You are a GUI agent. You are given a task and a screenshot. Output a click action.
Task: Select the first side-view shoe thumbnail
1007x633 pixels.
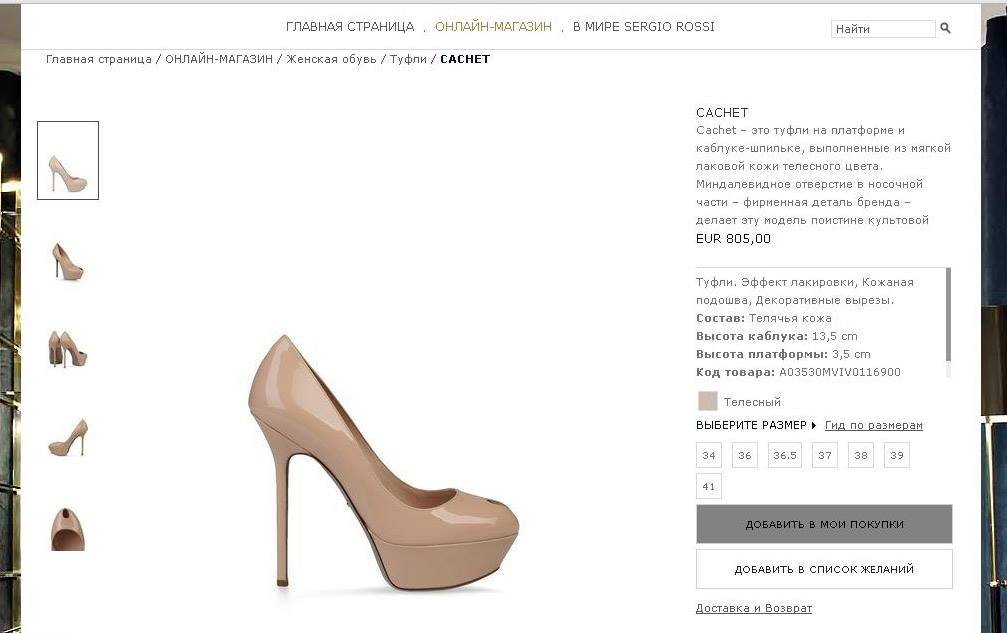pyautogui.click(x=68, y=161)
